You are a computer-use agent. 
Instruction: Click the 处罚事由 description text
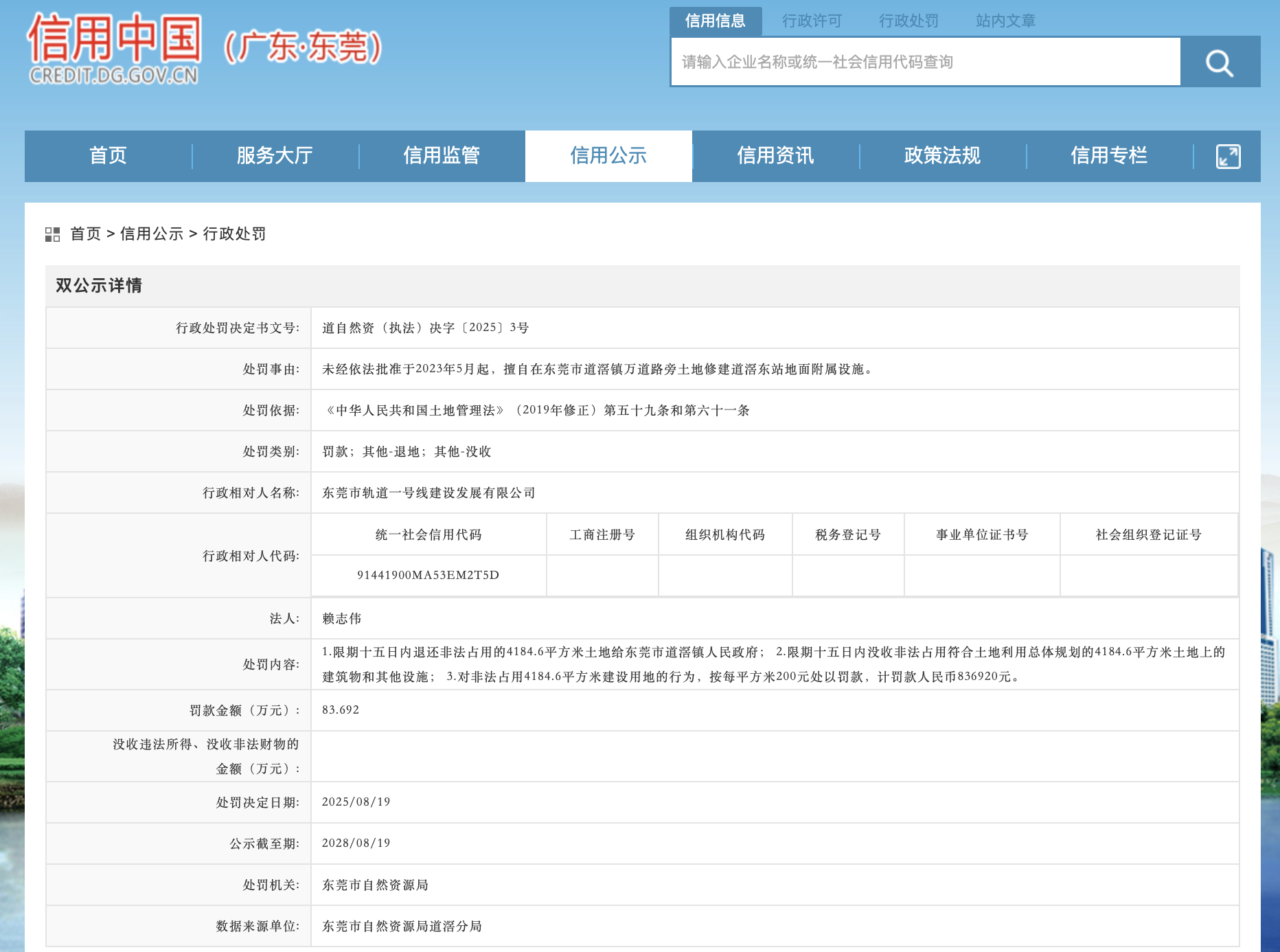tap(599, 369)
